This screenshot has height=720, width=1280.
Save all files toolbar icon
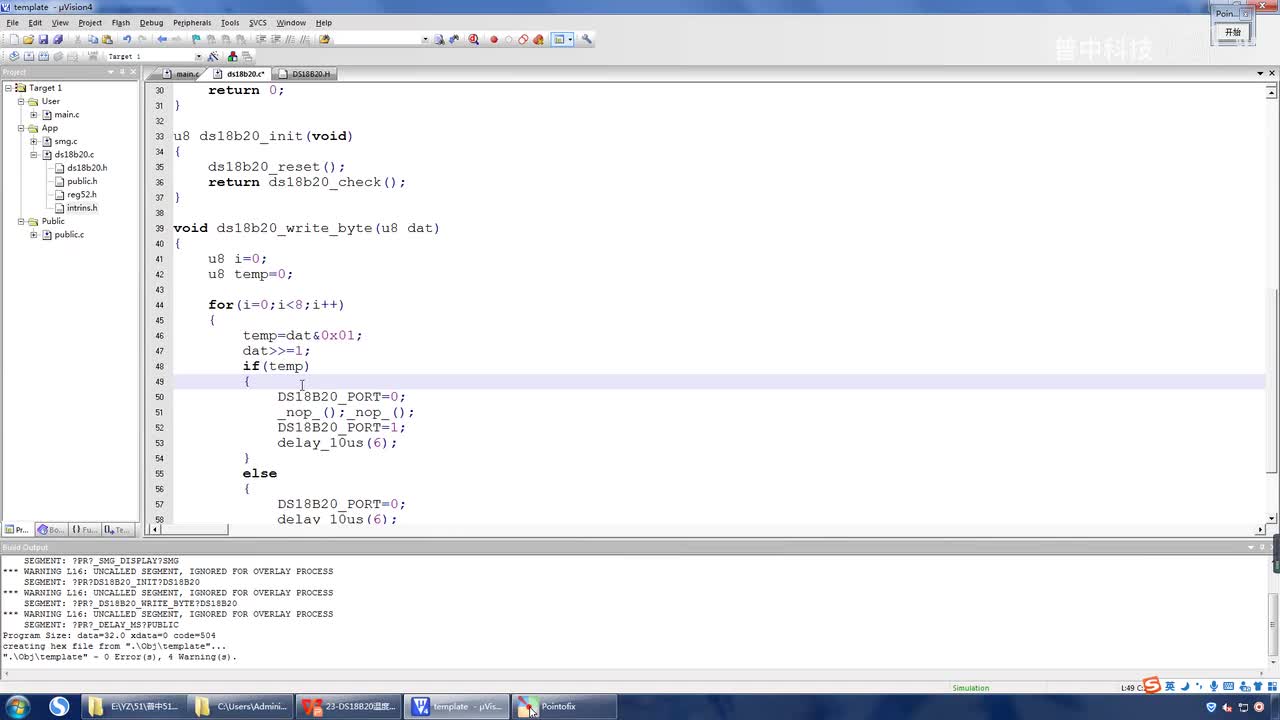(x=57, y=40)
